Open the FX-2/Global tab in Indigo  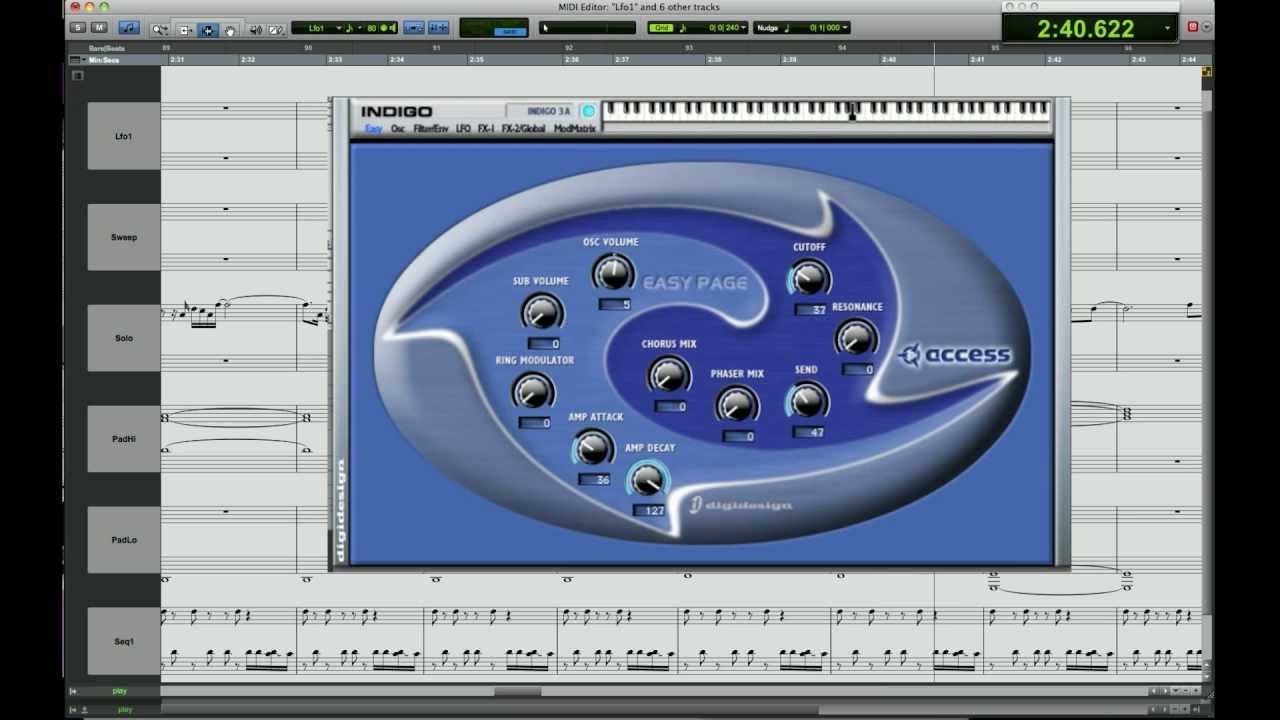524,129
